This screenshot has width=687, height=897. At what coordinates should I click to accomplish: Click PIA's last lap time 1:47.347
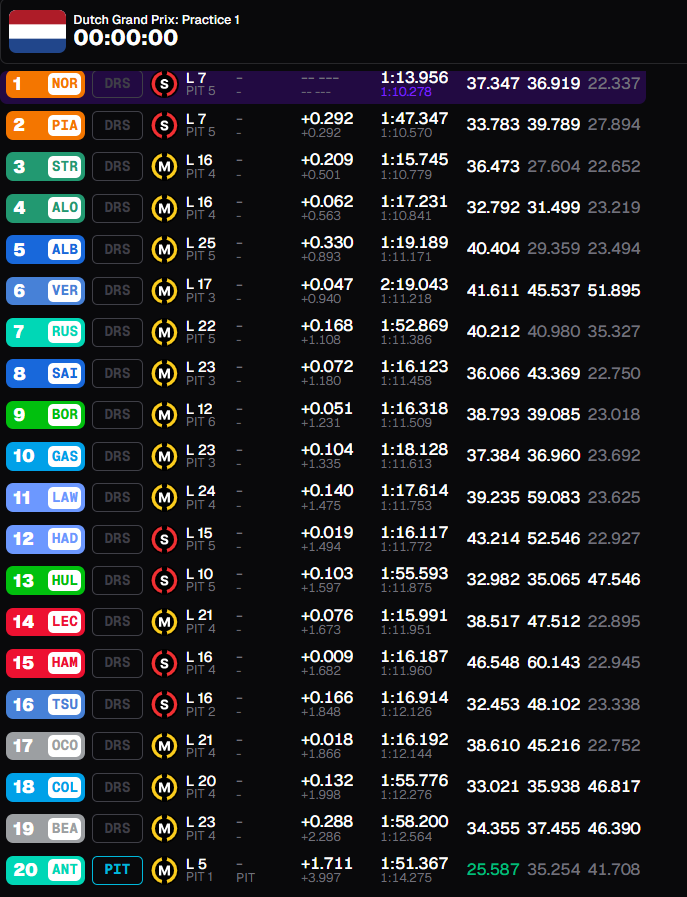(415, 118)
